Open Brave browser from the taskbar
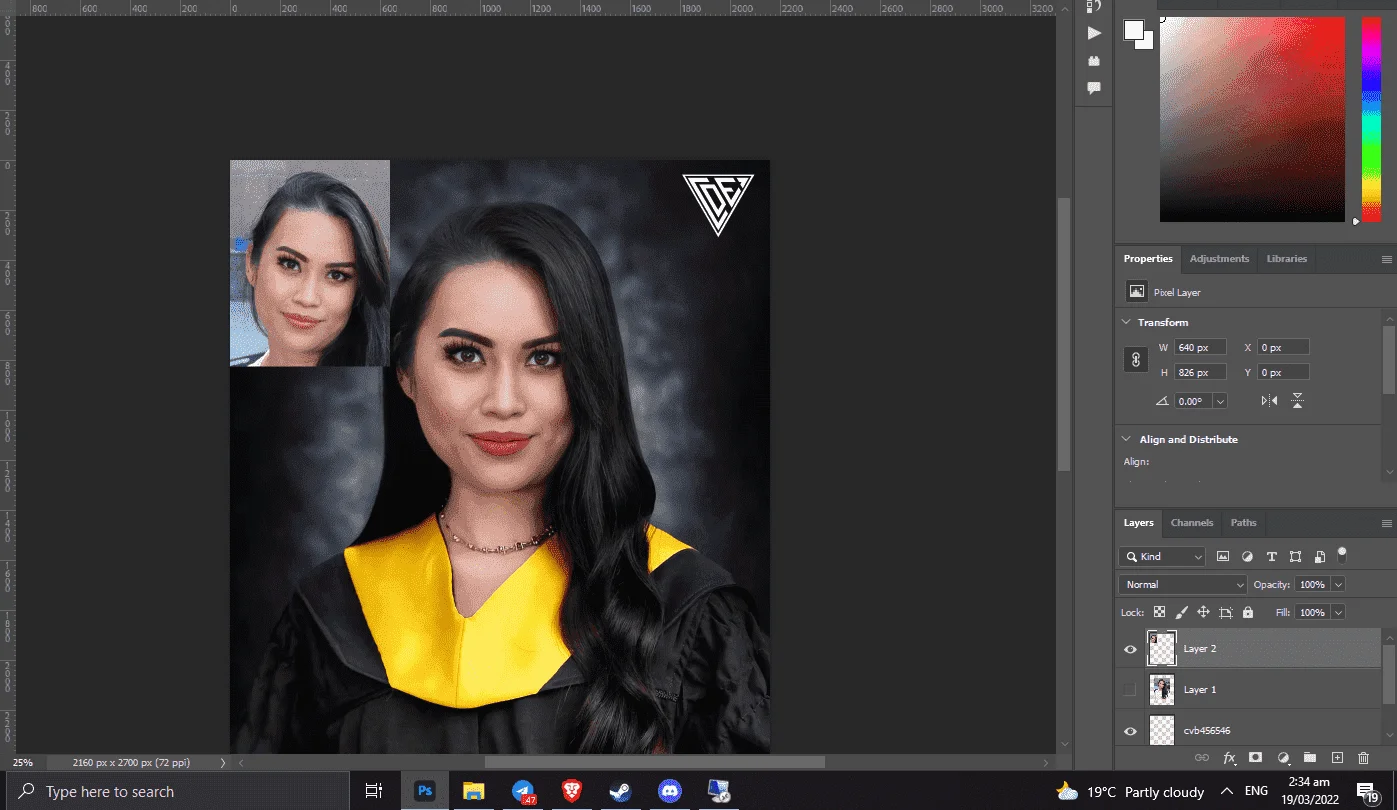The image size is (1397, 810). pos(571,791)
